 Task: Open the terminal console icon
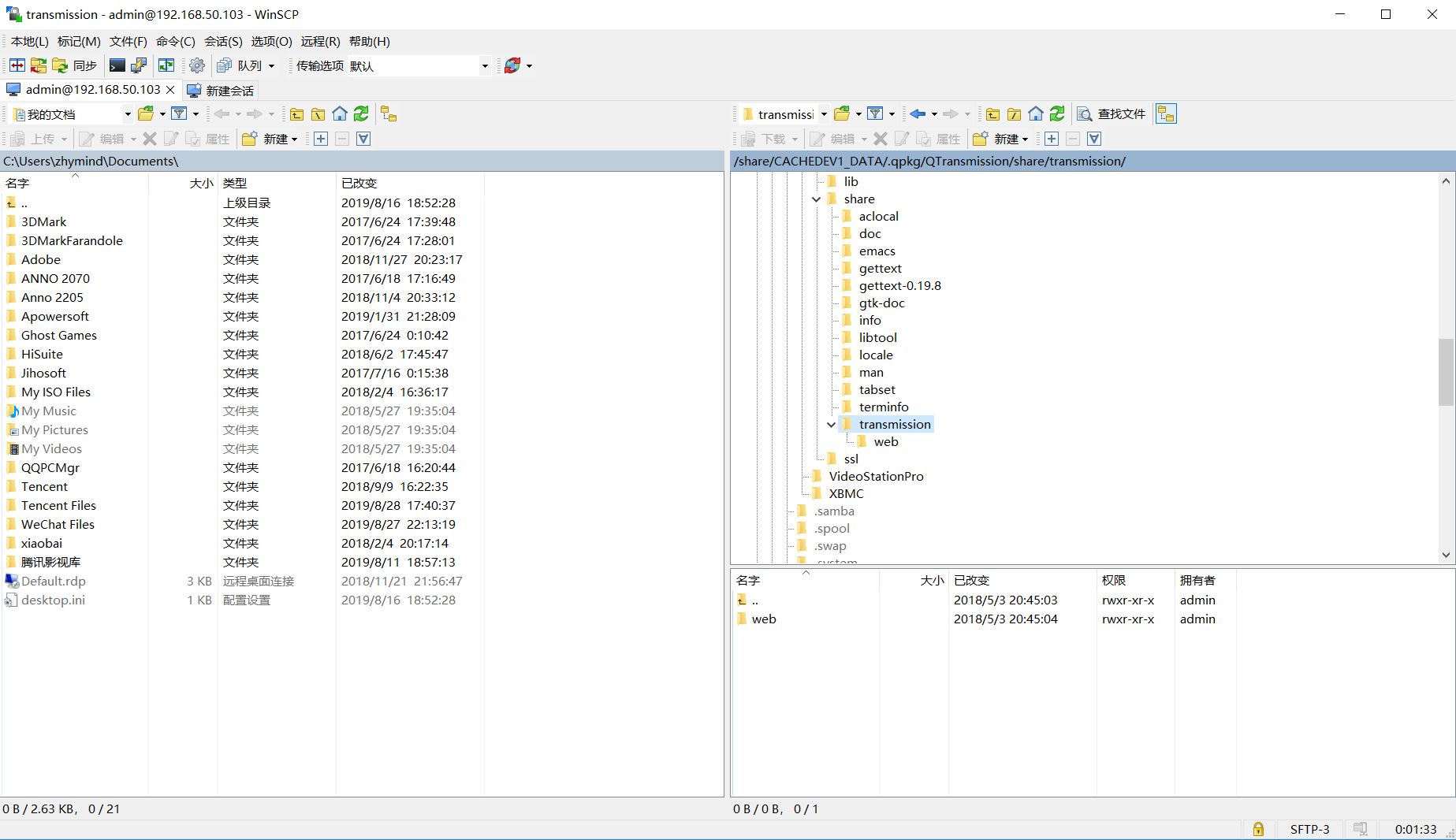coord(117,66)
